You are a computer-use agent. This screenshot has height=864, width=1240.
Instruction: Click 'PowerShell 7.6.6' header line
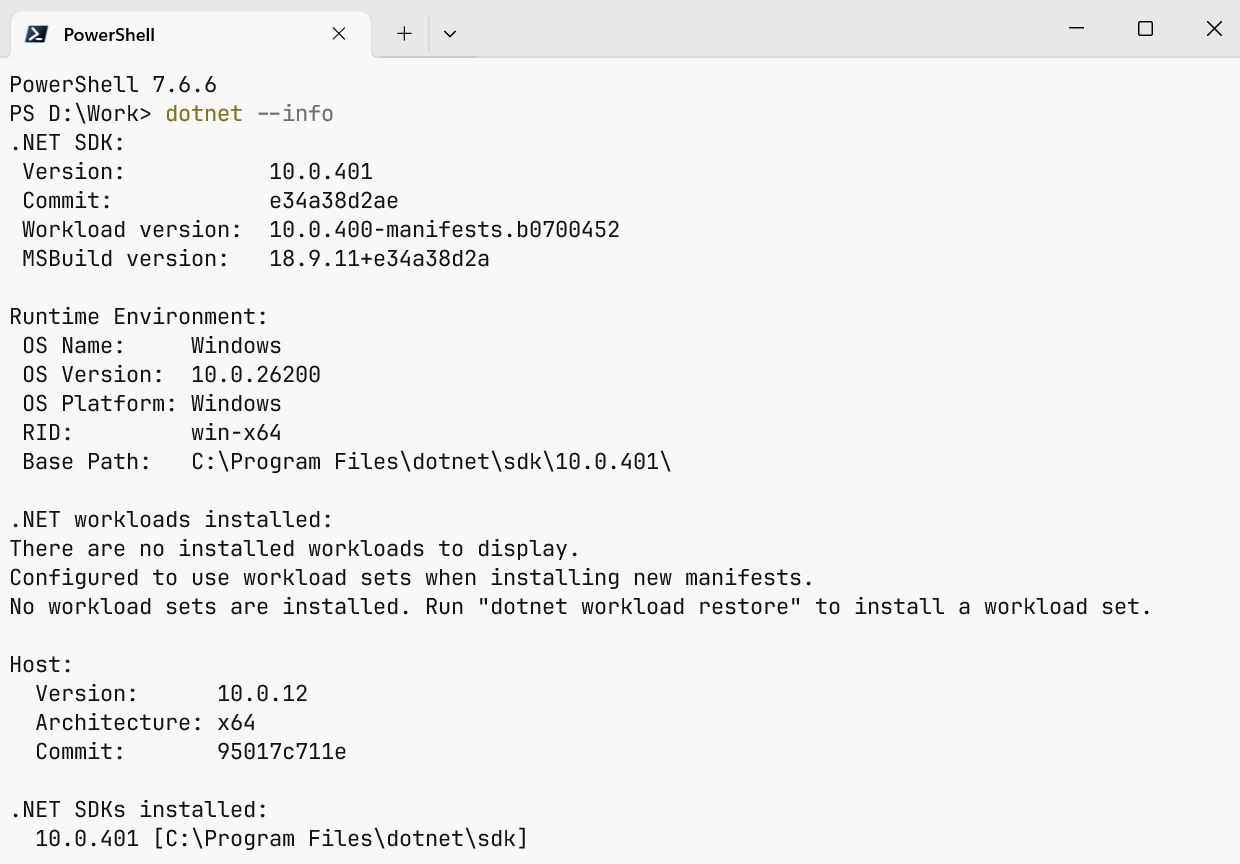click(113, 85)
